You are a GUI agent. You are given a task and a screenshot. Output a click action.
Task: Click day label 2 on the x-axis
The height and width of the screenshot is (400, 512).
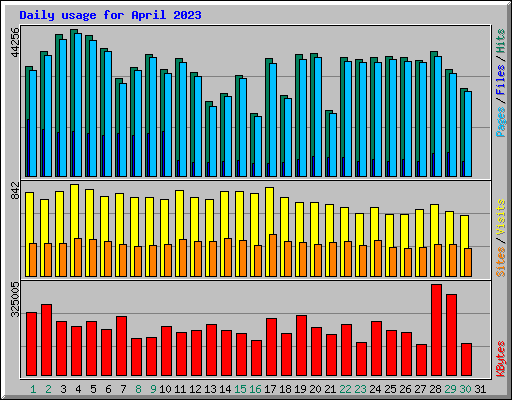pos(48,389)
